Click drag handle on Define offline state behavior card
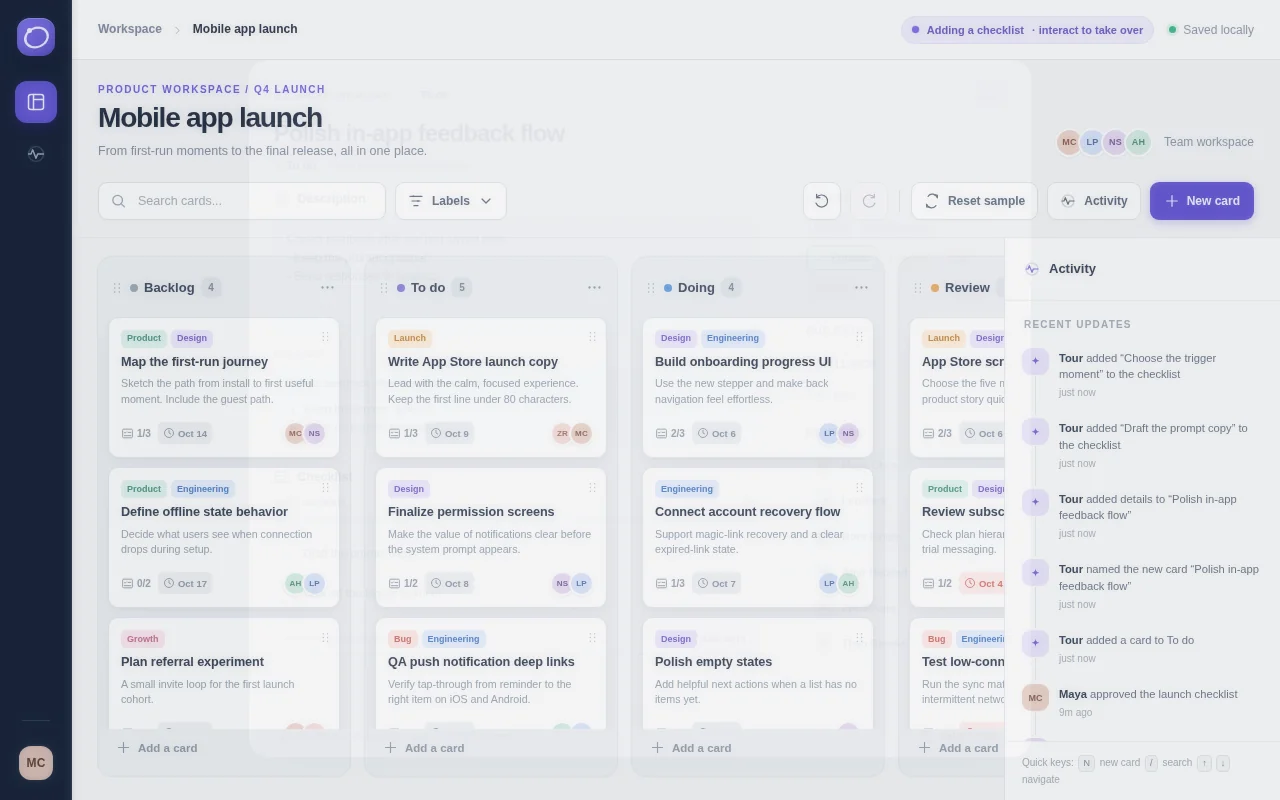The image size is (1280, 800). coord(325,487)
